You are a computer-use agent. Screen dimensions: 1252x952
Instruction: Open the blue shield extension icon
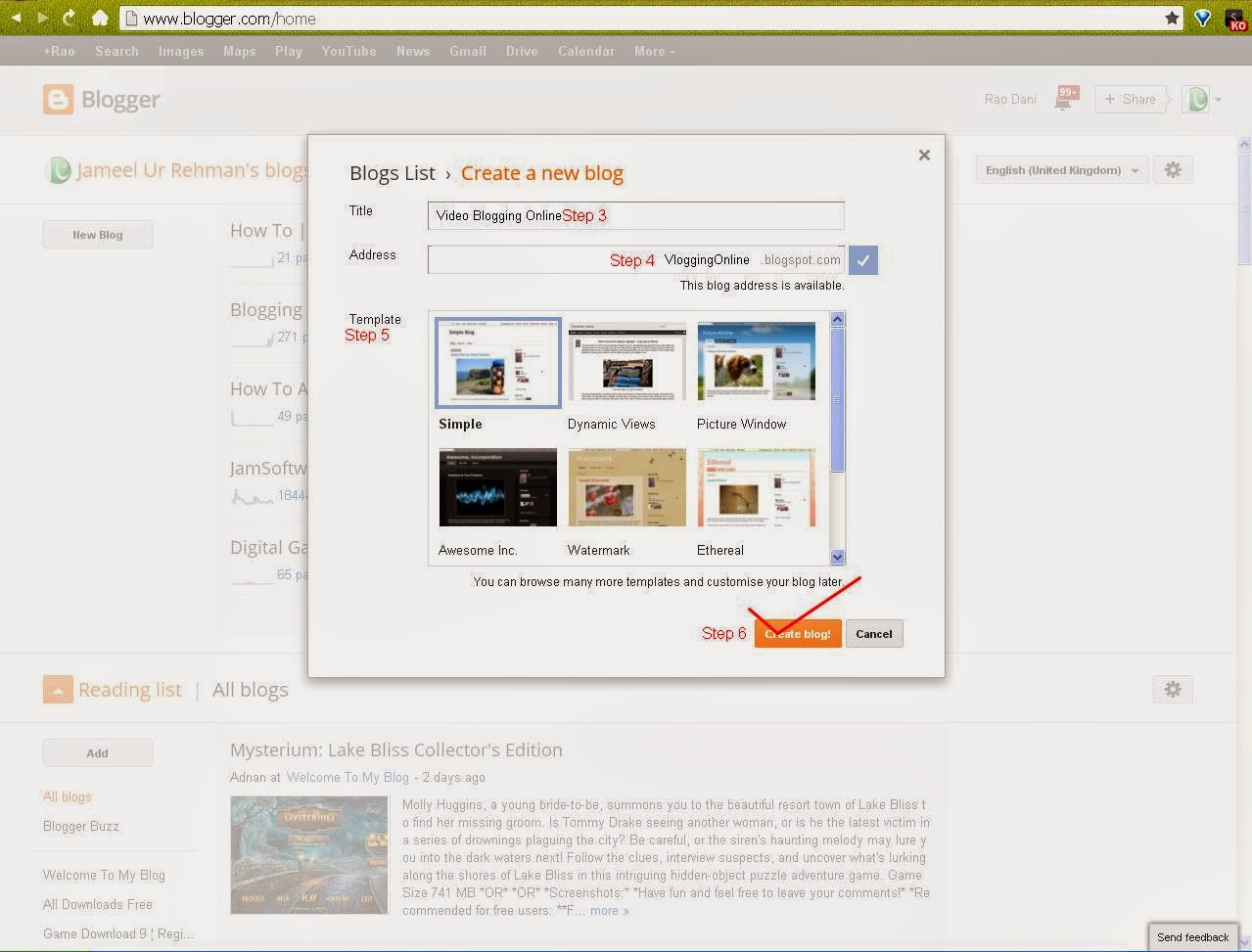coord(1203,18)
